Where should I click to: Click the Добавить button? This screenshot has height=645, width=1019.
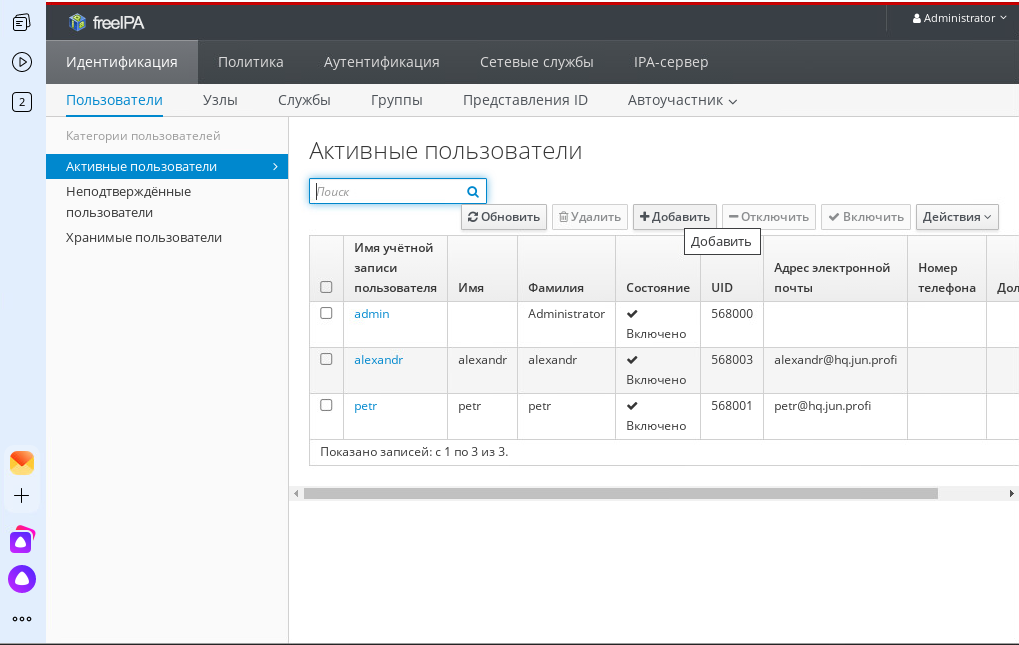(x=674, y=217)
